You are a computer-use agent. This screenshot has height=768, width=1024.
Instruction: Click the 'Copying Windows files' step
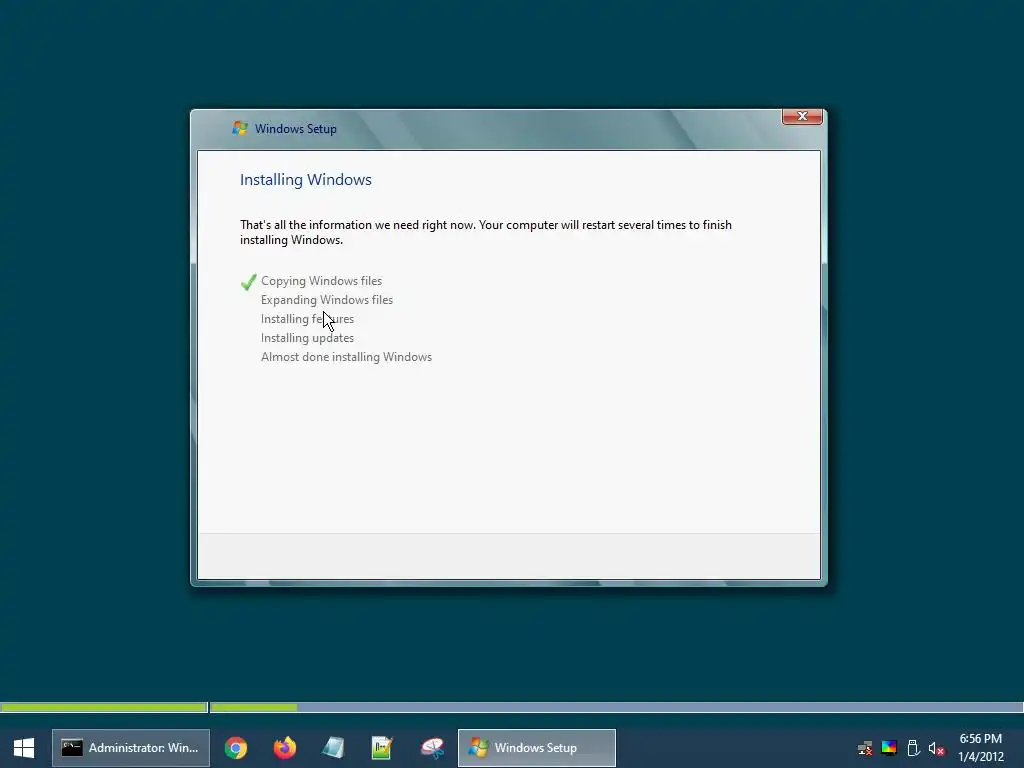coord(321,281)
